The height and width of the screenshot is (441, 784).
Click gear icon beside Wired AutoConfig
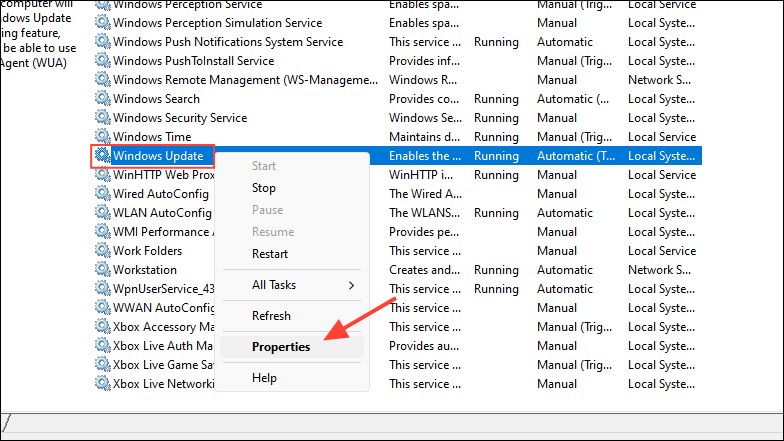tap(102, 194)
